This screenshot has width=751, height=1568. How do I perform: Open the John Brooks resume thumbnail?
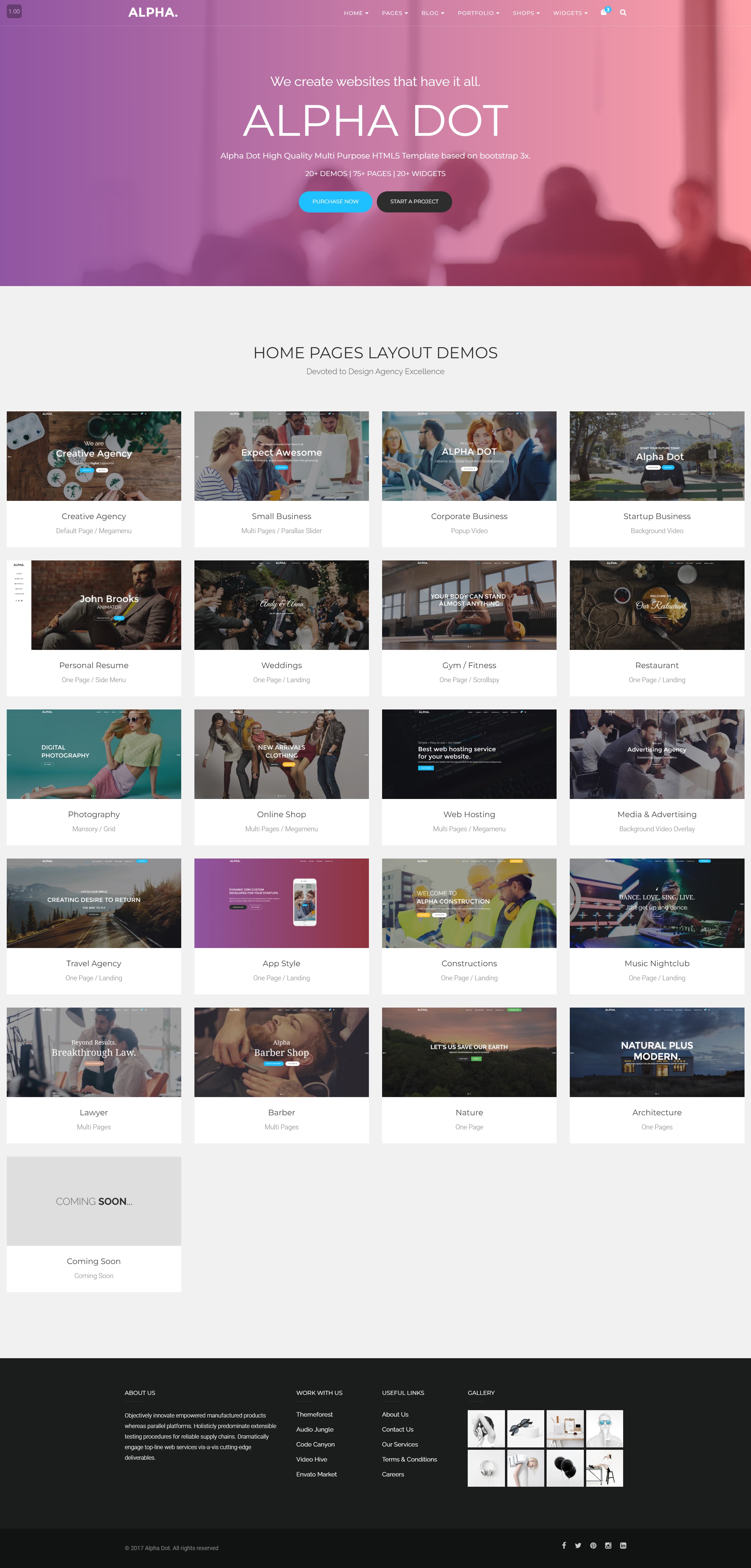(x=94, y=605)
